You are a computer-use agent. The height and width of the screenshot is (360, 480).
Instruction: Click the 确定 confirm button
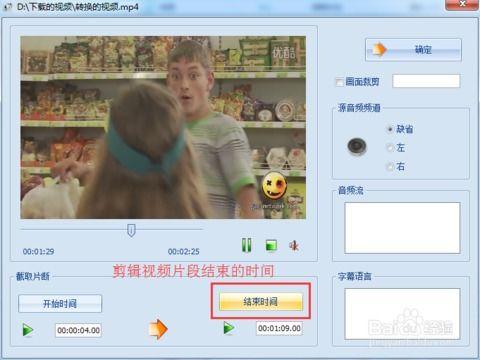point(413,50)
